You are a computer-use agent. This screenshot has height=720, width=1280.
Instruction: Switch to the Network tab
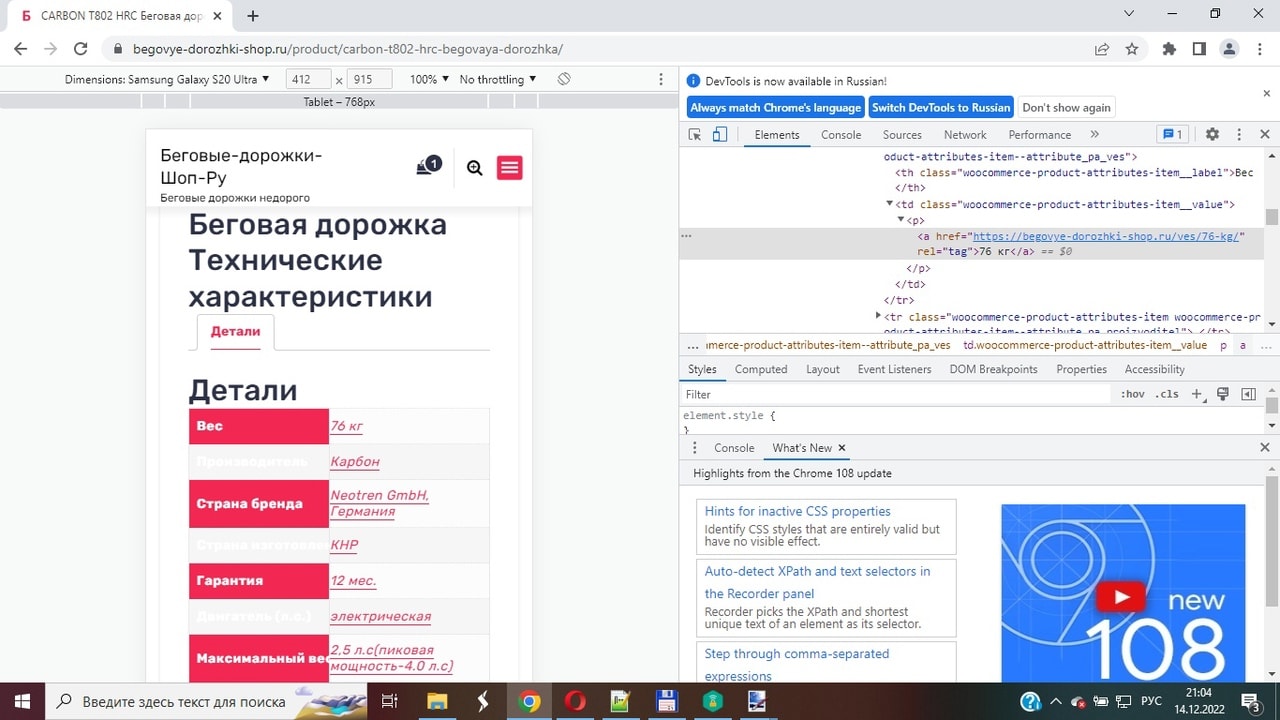coord(965,135)
